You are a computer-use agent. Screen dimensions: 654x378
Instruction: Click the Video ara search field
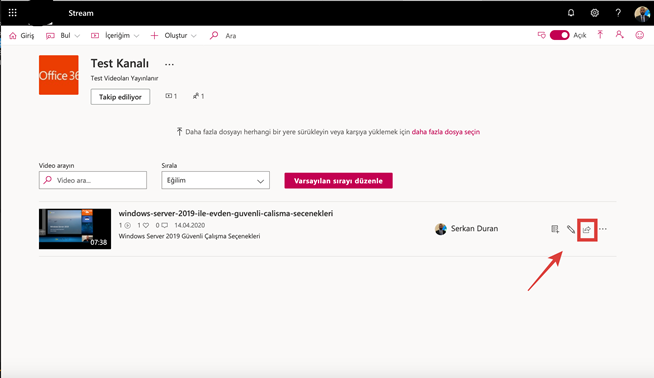[x=93, y=180]
